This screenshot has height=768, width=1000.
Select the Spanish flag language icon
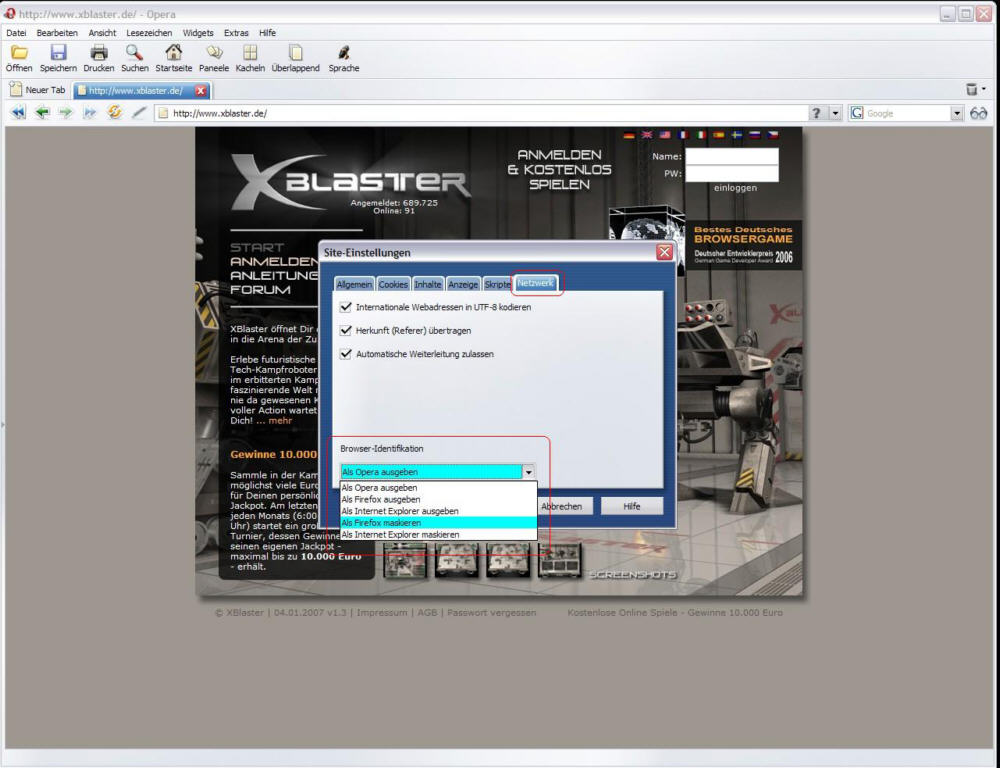[x=719, y=135]
